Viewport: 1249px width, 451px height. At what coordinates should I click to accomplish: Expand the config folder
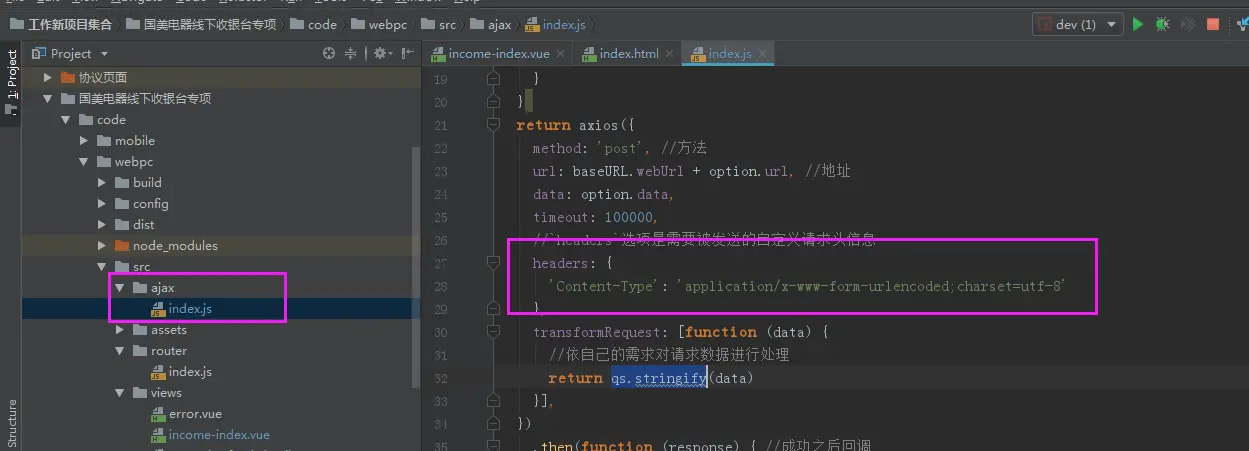pyautogui.click(x=102, y=203)
